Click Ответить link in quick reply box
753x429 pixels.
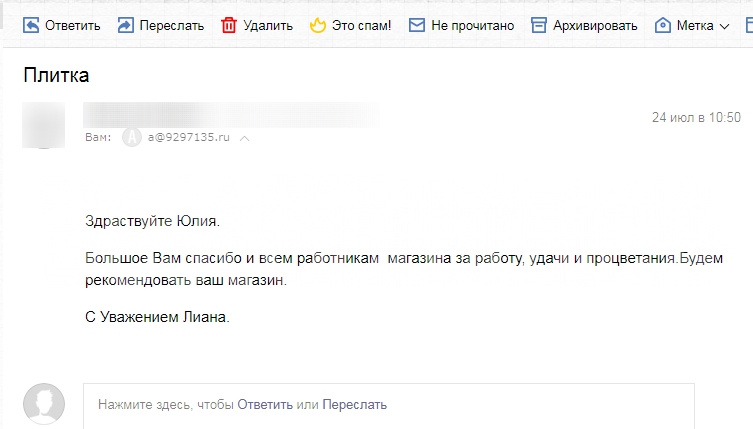[265, 404]
